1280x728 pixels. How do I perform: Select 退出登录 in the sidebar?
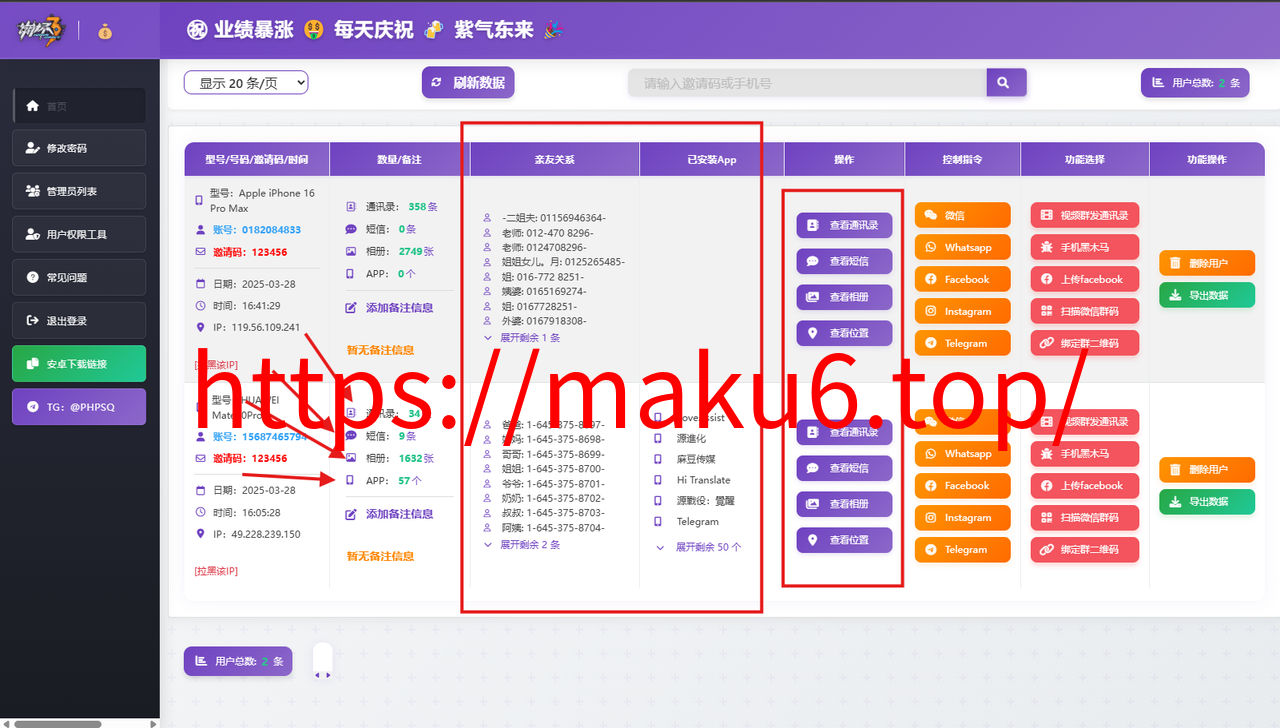point(79,320)
